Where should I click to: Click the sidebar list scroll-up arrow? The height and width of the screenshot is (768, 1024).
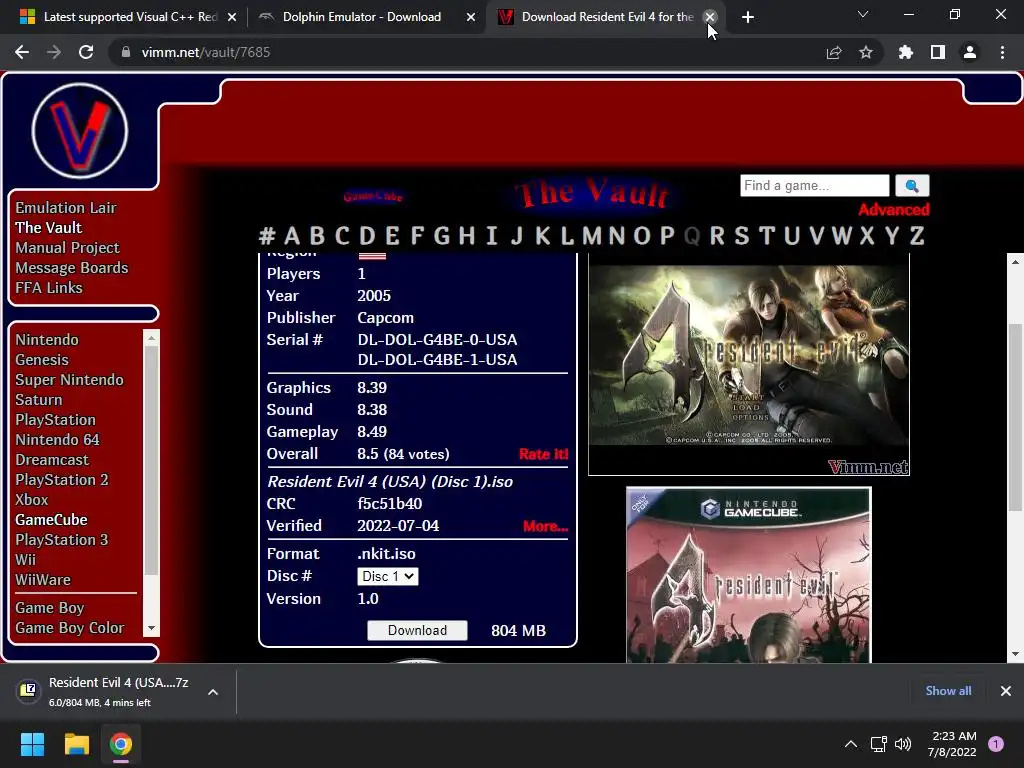click(152, 338)
